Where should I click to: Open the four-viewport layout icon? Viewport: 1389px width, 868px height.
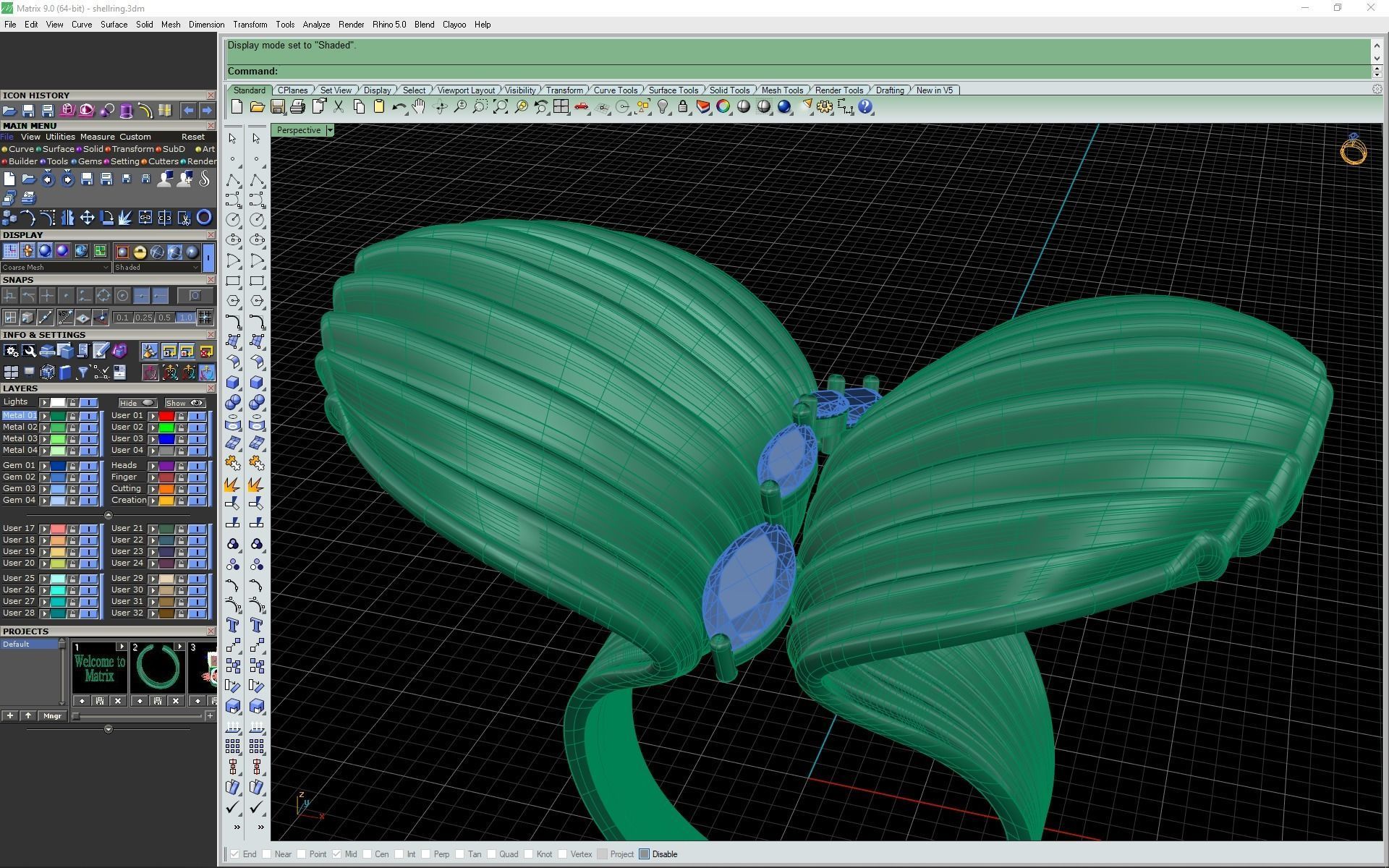coord(561,107)
